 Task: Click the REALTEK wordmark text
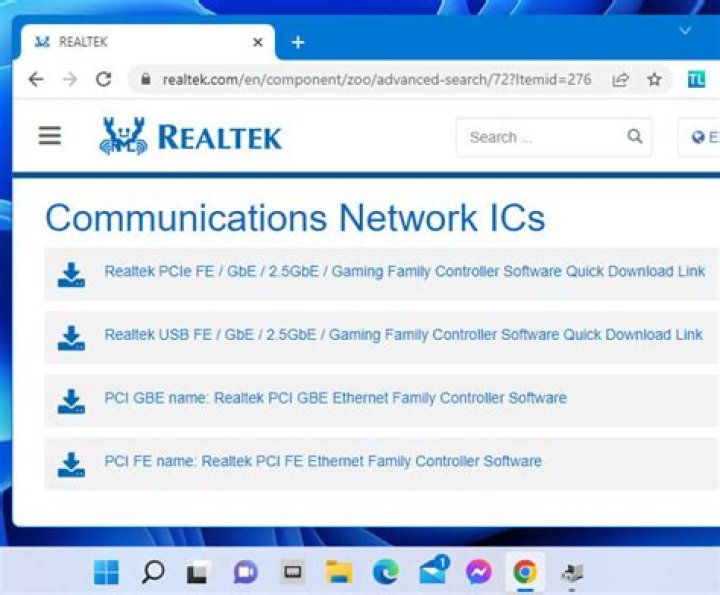pos(219,137)
